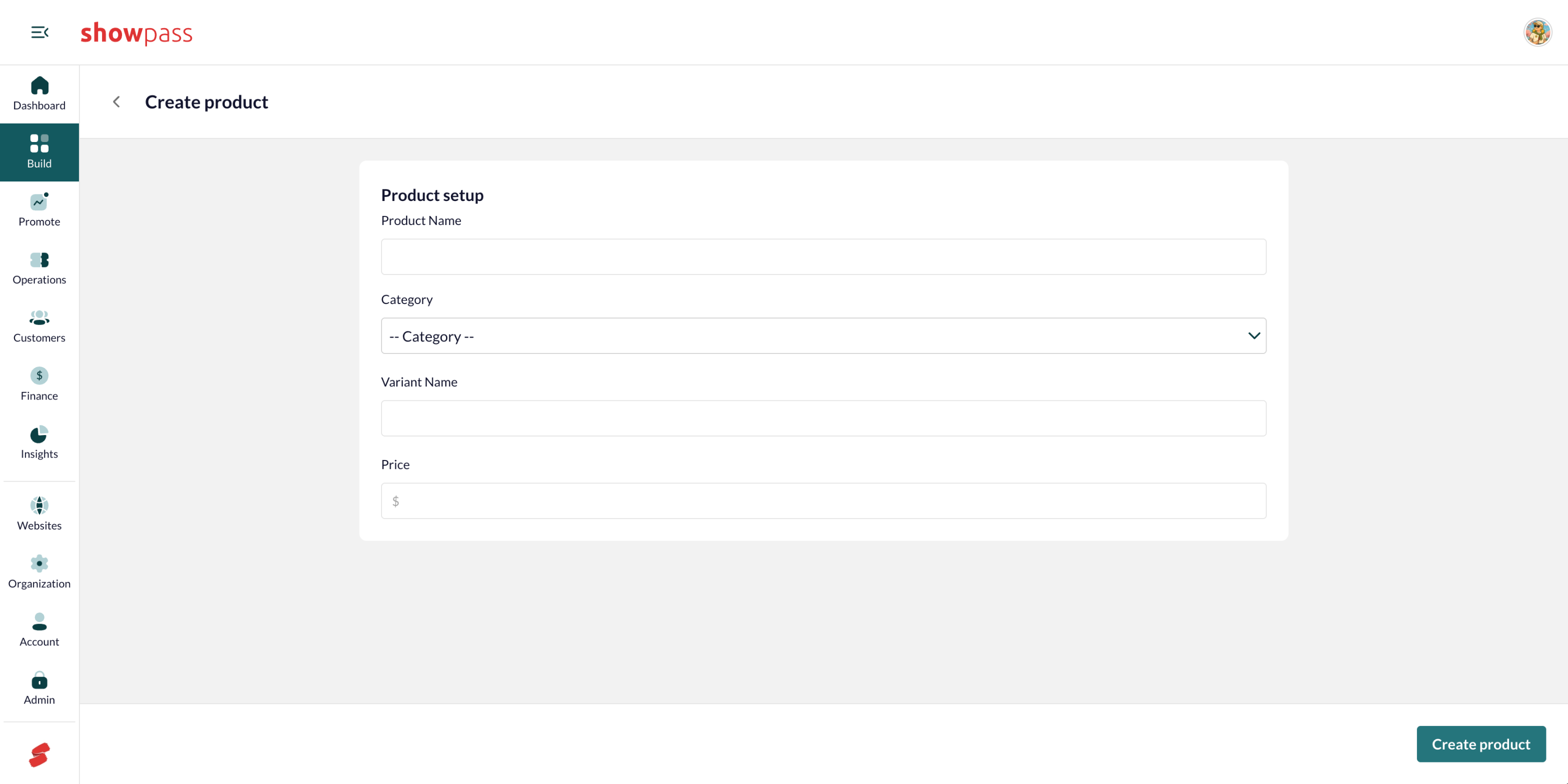This screenshot has height=784, width=1568.
Task: Click the Showpass logo in the header
Action: pos(136,33)
